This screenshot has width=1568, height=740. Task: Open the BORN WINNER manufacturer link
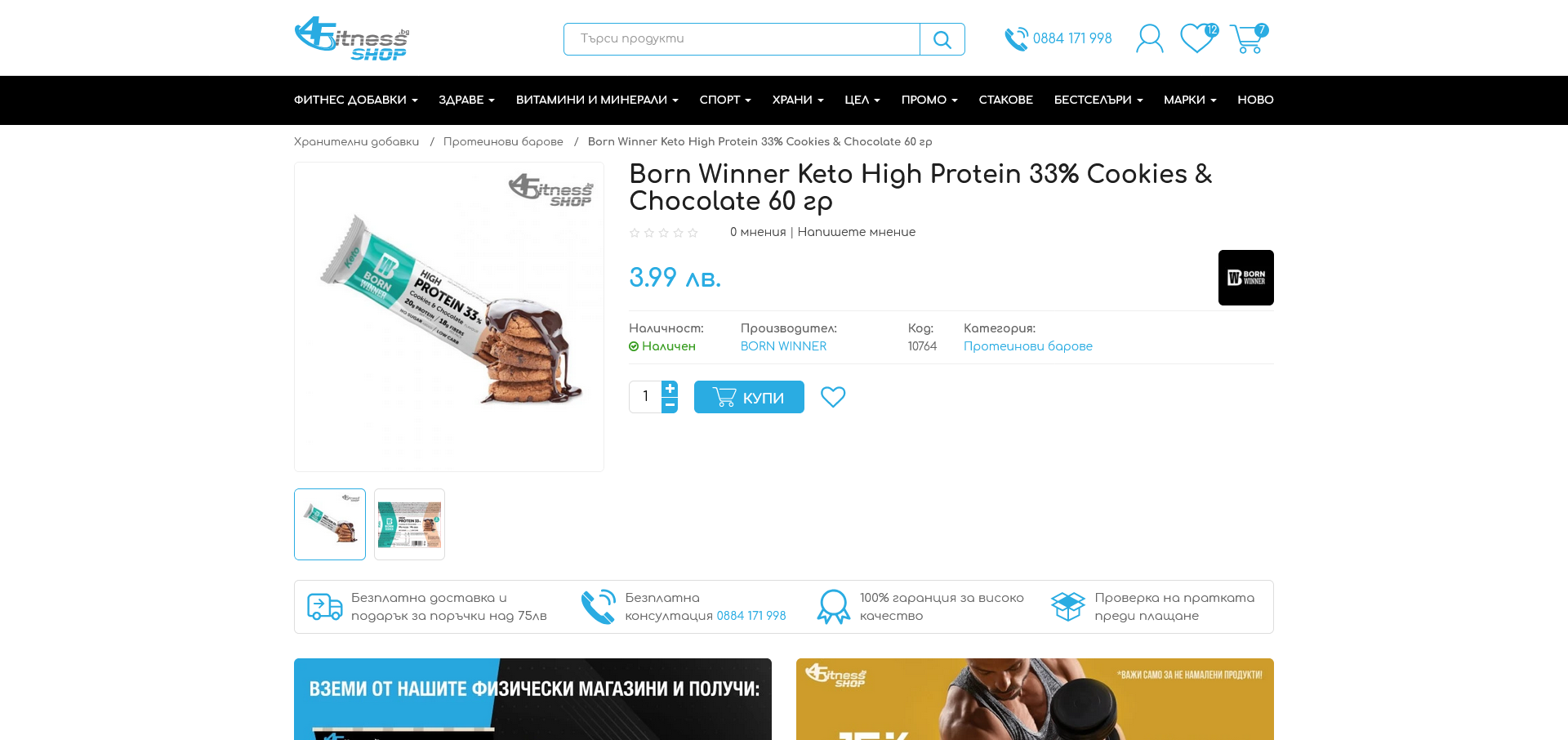(x=783, y=346)
